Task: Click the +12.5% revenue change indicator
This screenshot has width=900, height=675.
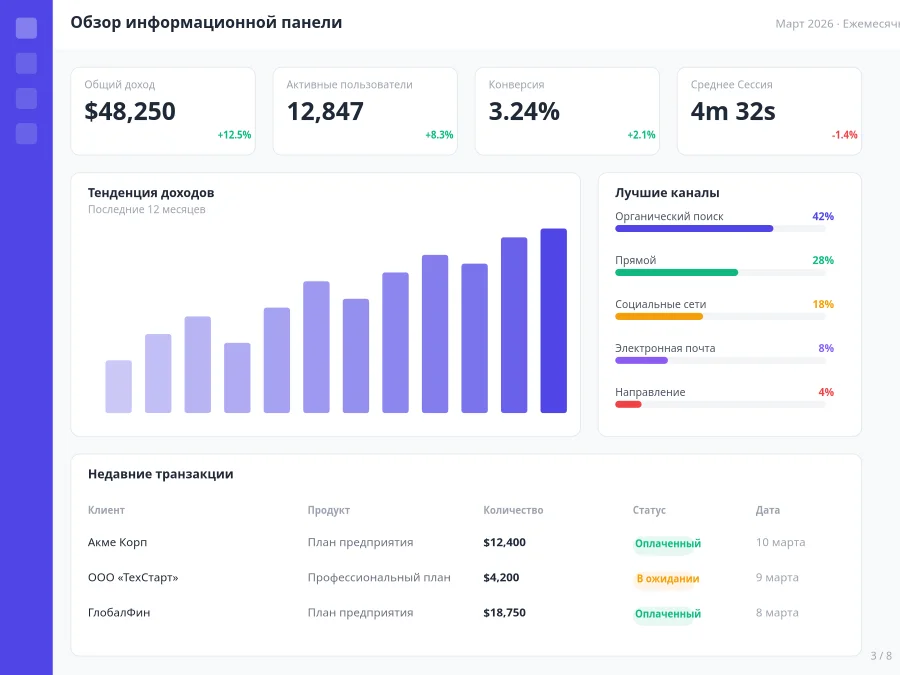Action: pos(234,135)
